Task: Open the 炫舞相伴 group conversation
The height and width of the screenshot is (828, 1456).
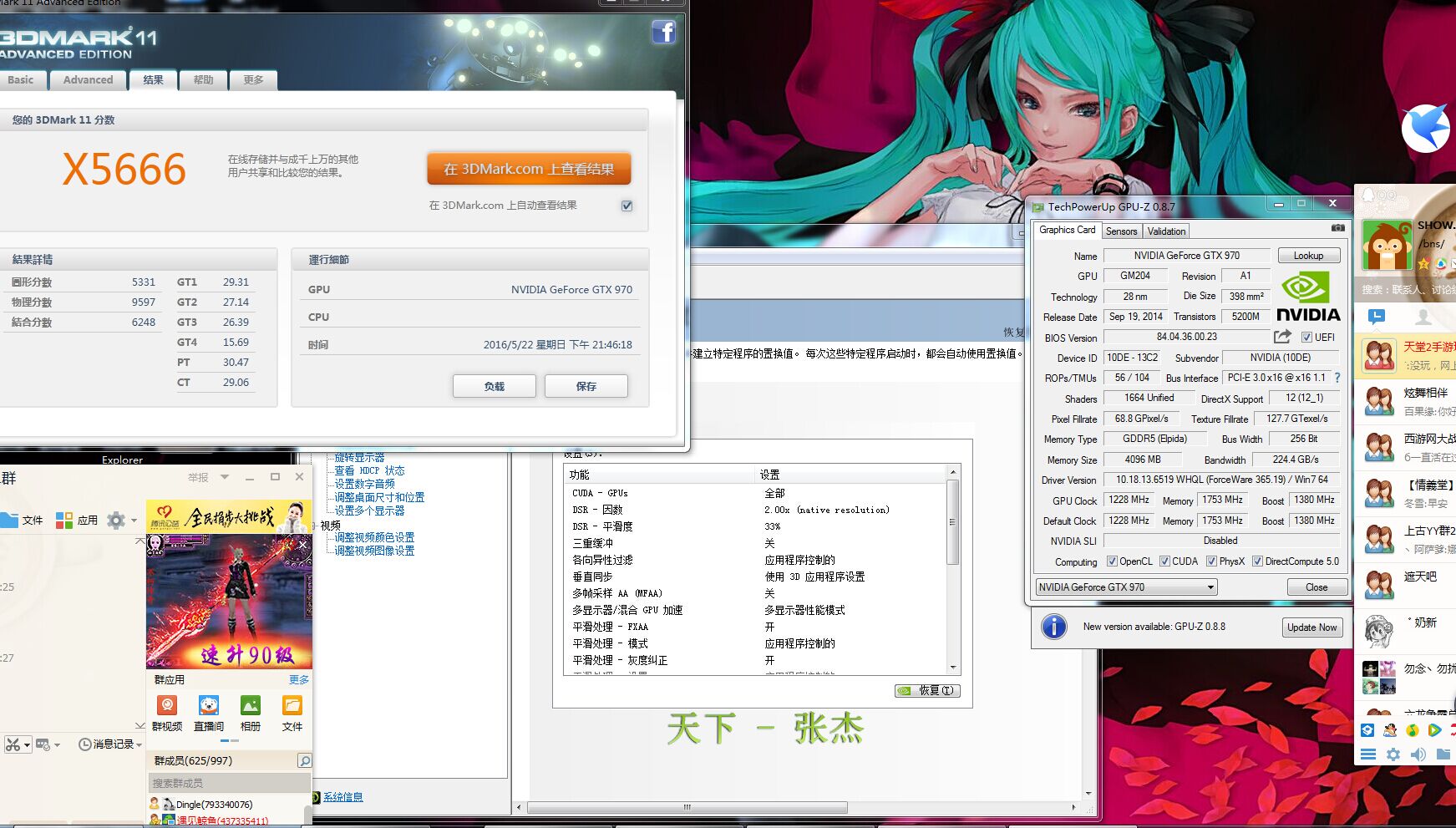Action: [1407, 401]
